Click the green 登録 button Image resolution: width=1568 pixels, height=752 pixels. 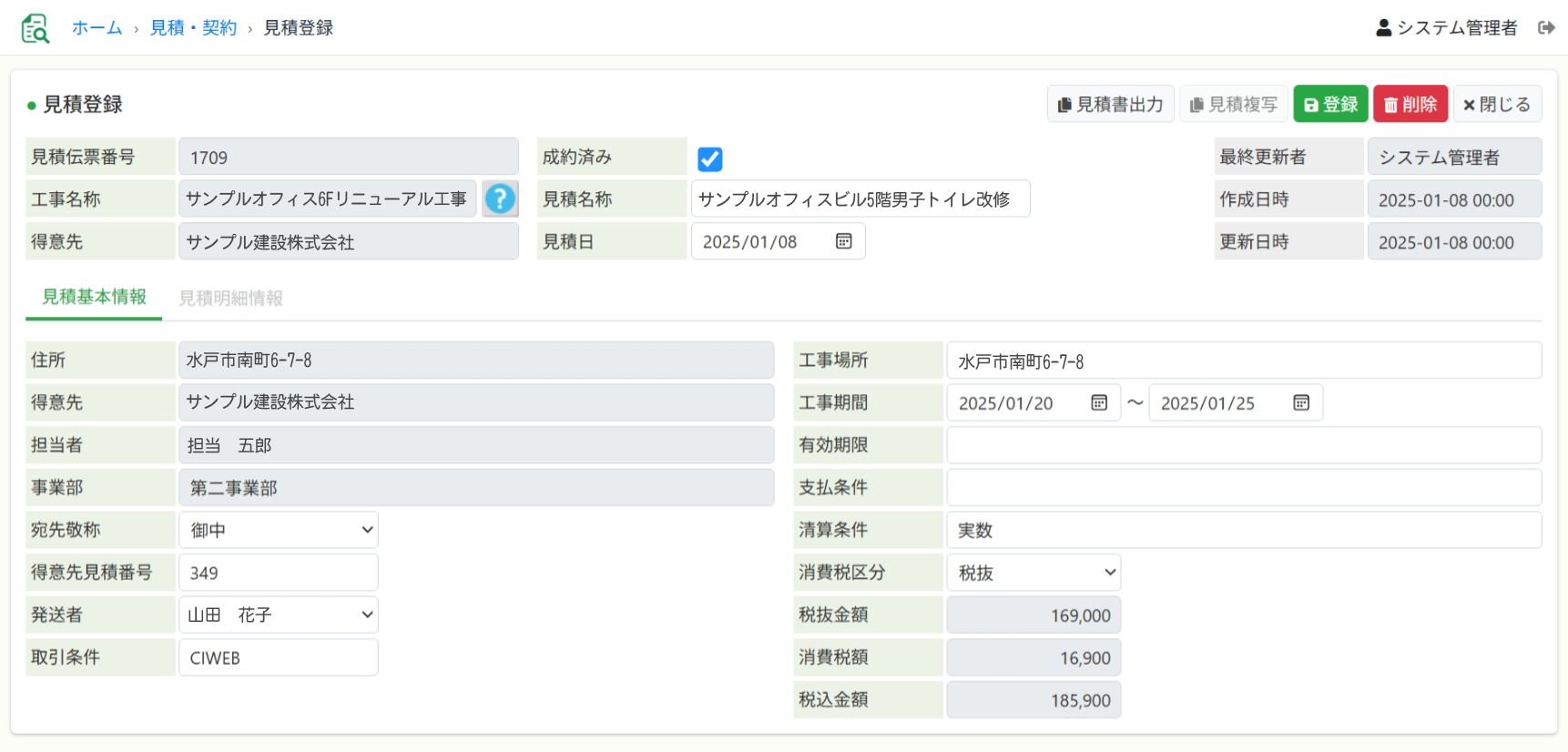point(1330,105)
